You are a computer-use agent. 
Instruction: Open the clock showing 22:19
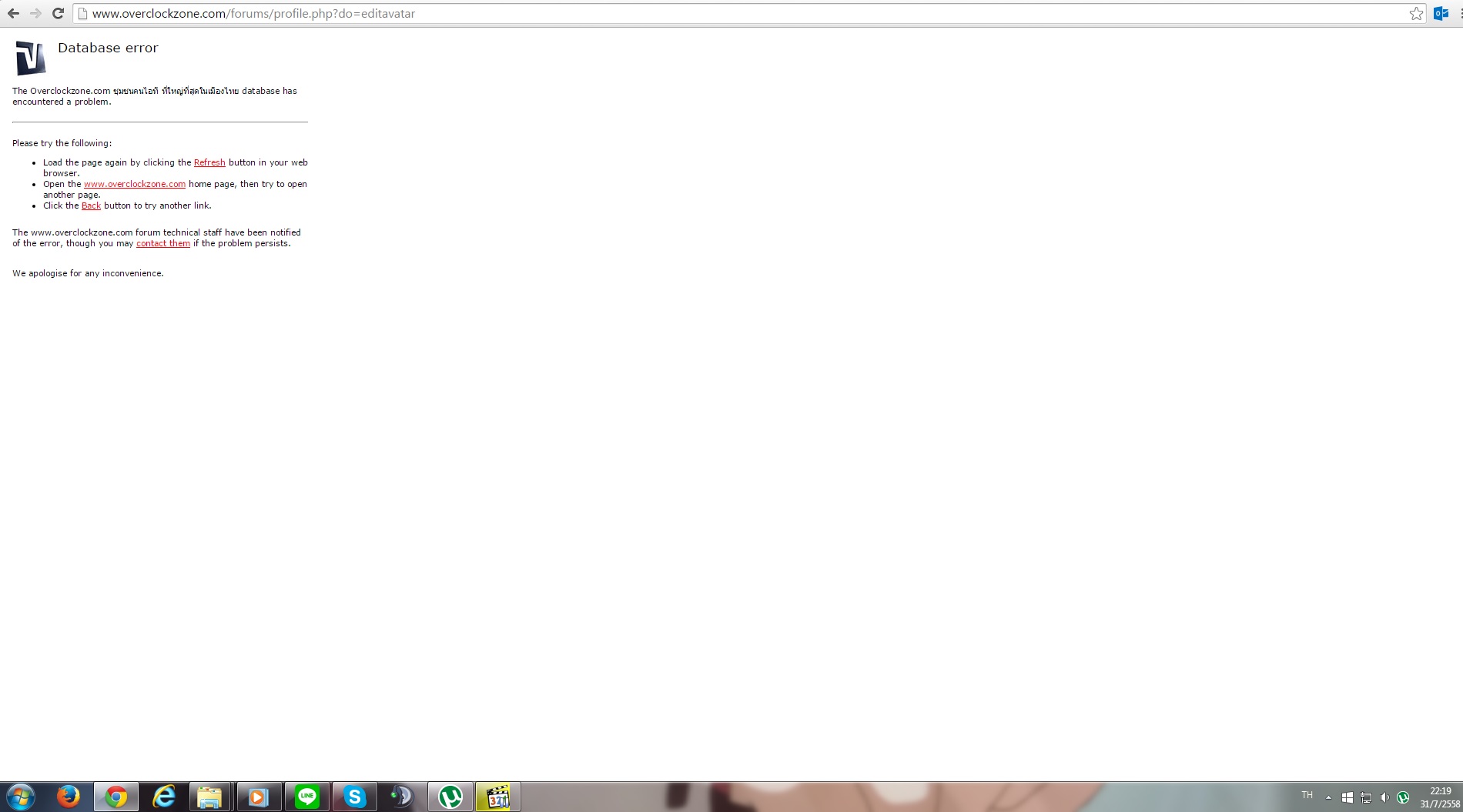coord(1440,797)
